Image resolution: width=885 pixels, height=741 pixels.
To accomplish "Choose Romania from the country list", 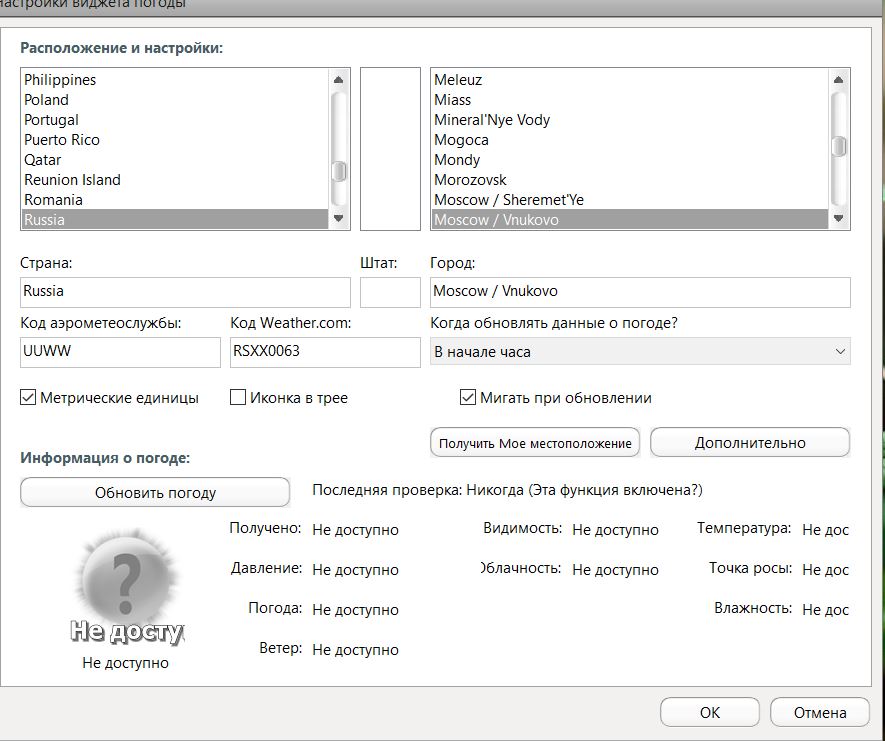I will (53, 200).
